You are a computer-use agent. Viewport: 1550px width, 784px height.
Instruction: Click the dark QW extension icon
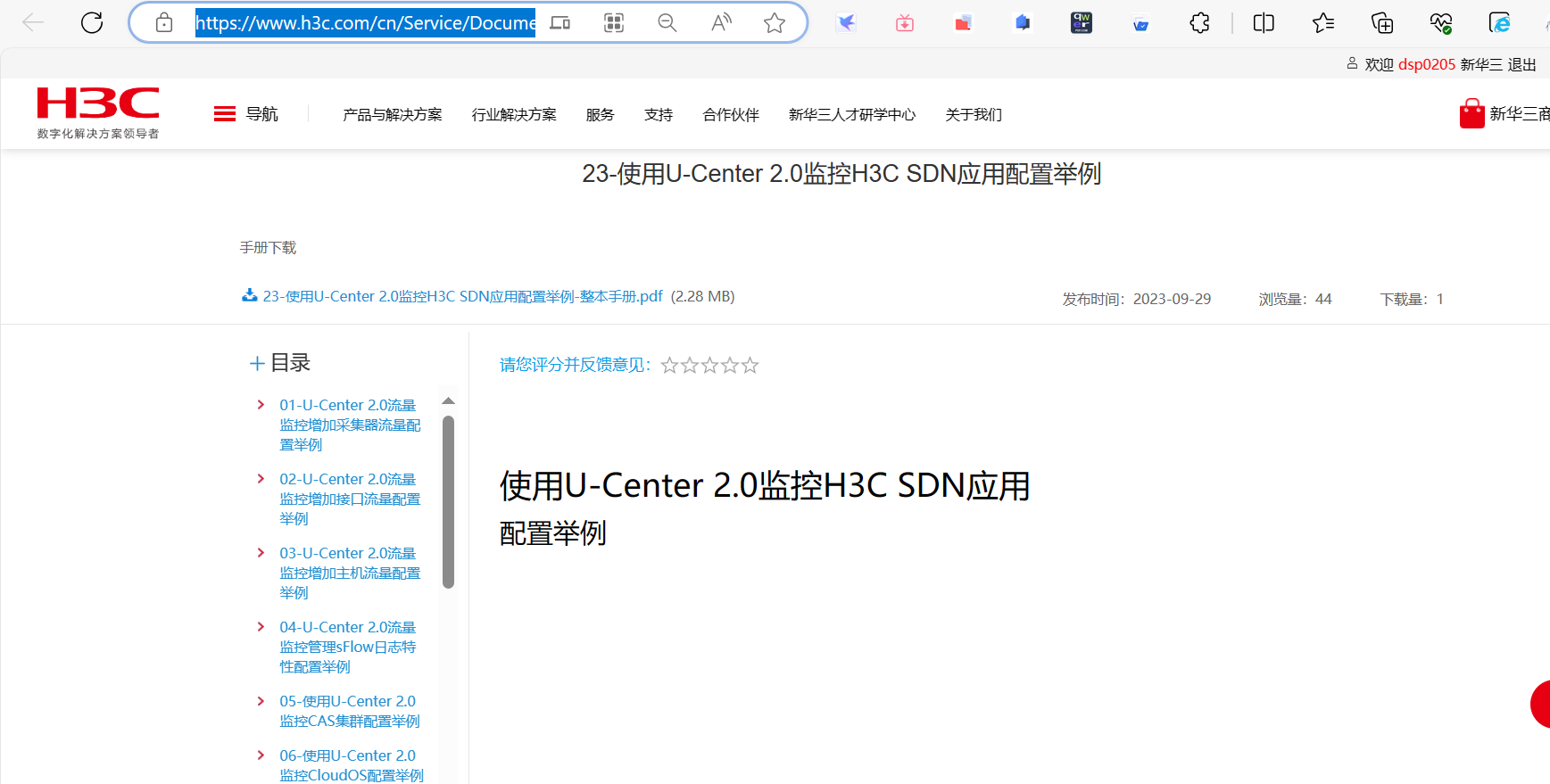[x=1082, y=22]
